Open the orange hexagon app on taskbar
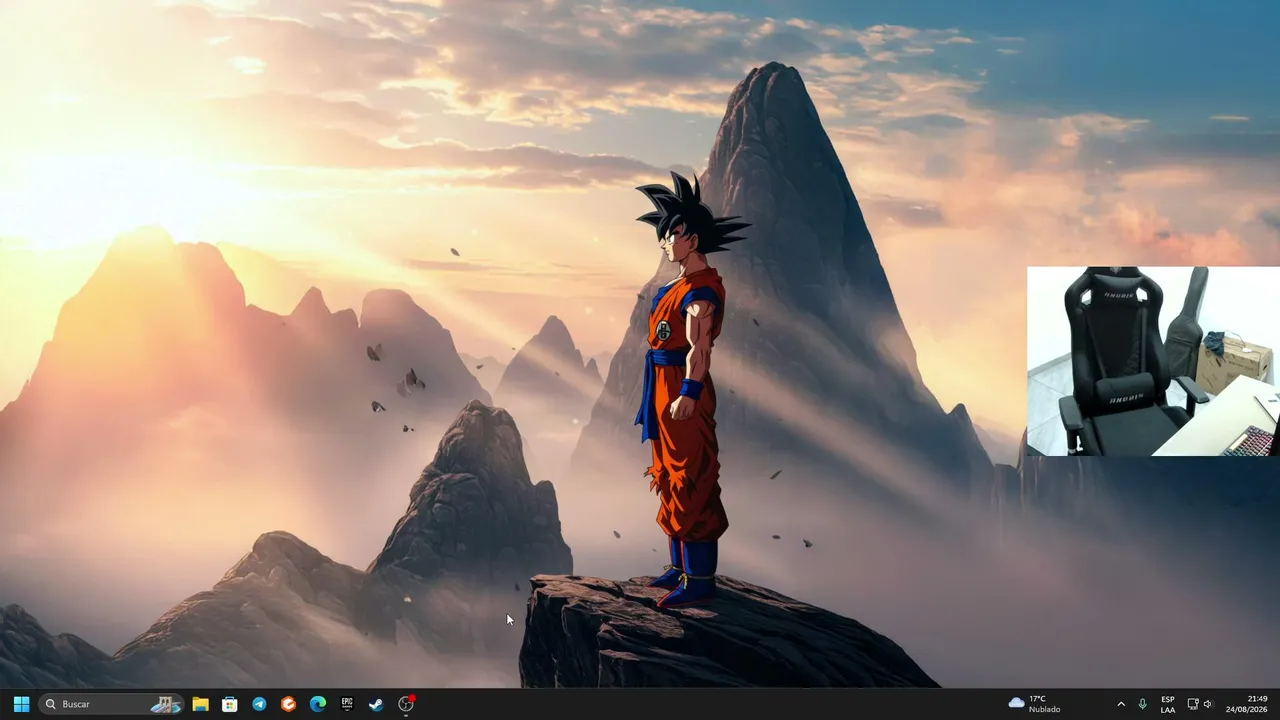The height and width of the screenshot is (720, 1280). (x=288, y=704)
